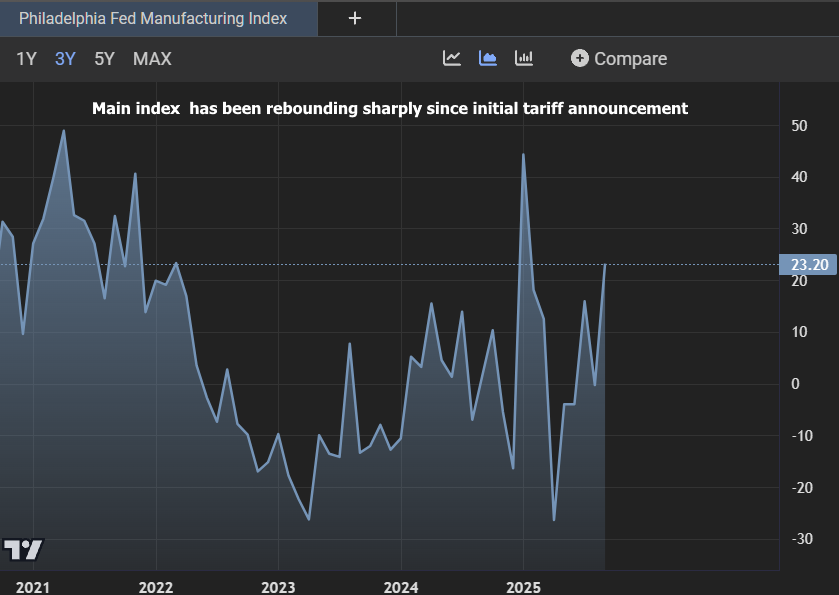839x595 pixels.
Task: Click the chart title about tariff announcement
Action: (x=390, y=109)
